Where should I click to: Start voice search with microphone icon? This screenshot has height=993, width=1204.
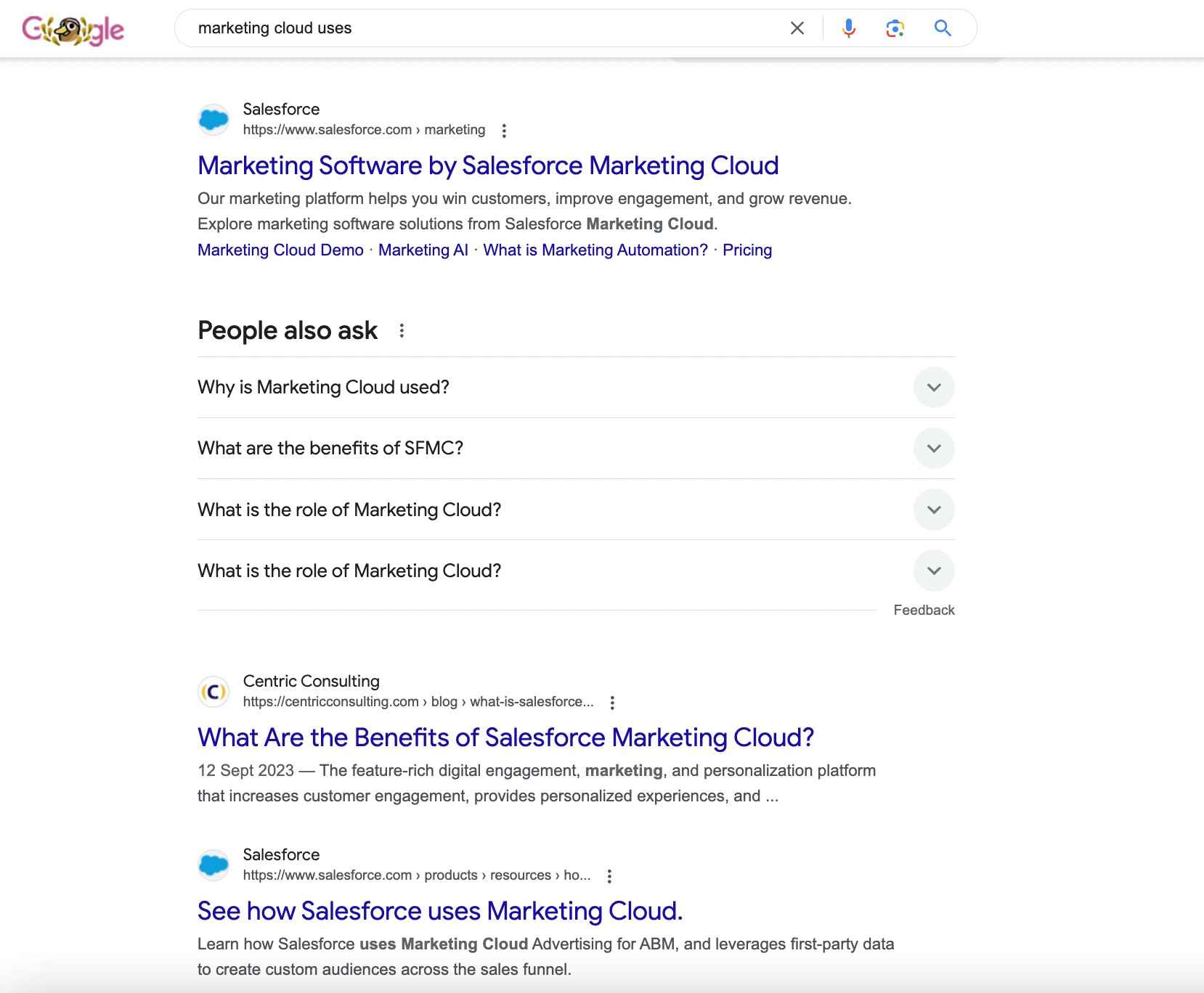[848, 28]
